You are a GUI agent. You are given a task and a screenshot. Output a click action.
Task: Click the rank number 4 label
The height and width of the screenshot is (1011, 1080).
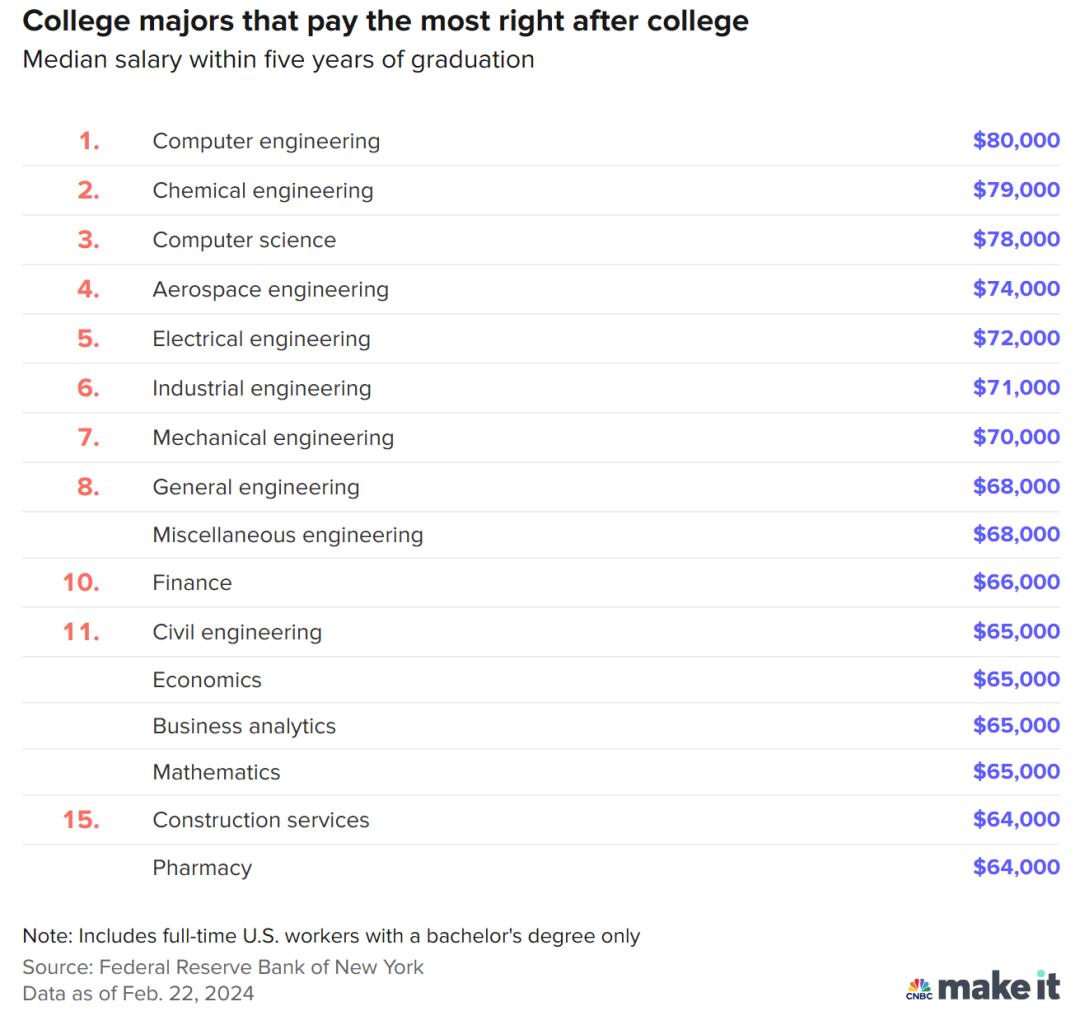[x=88, y=289]
